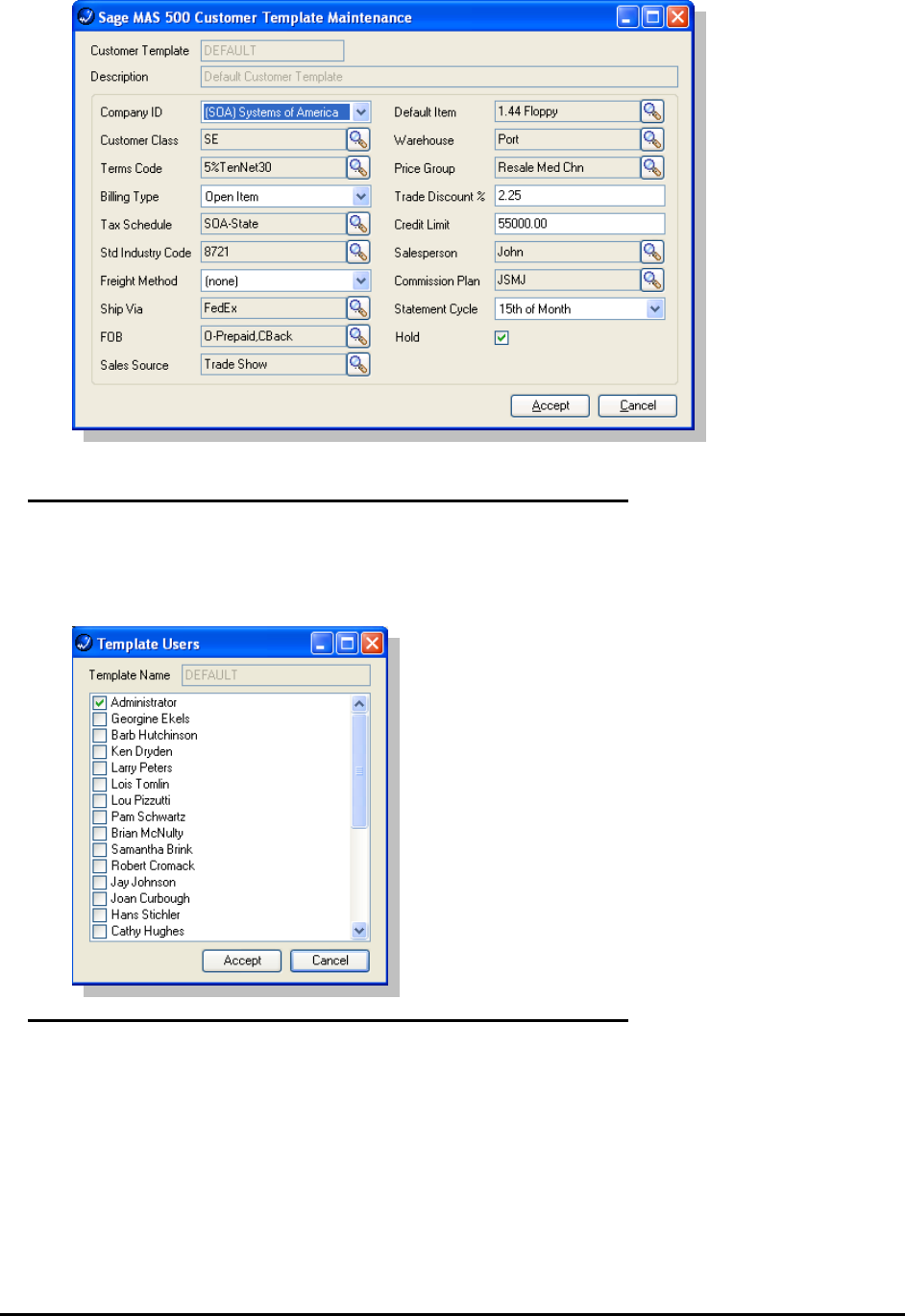Click the Template Name field
Screen dimensions: 905x1316
pyautogui.click(x=276, y=675)
